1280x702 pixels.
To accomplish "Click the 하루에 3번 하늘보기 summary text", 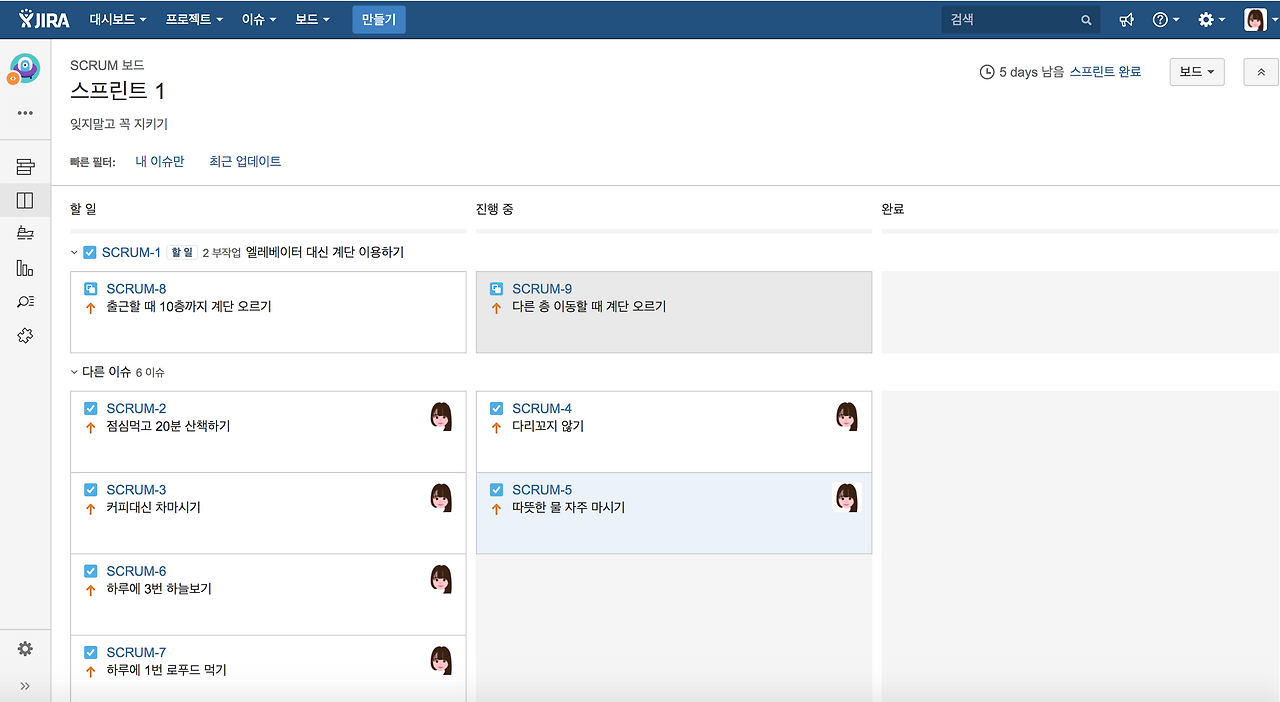I will pyautogui.click(x=159, y=590).
